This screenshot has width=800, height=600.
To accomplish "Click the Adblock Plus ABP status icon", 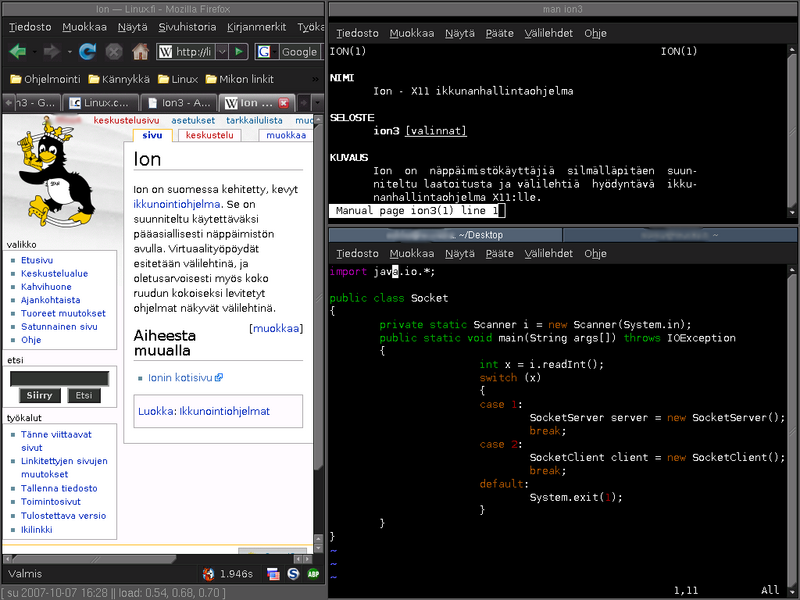I will click(x=315, y=574).
